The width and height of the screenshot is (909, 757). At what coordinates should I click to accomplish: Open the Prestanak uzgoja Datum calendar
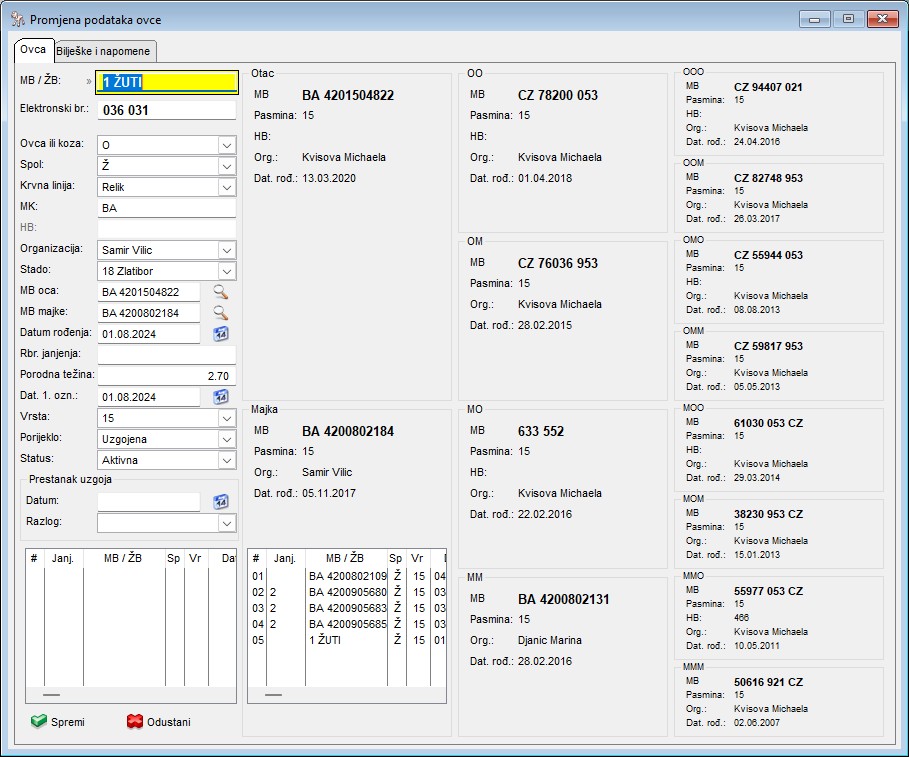221,502
